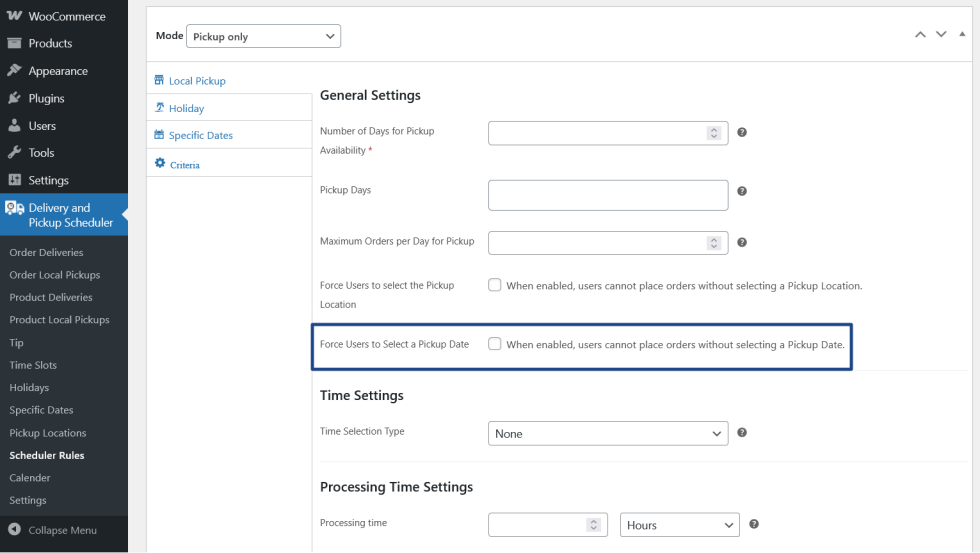Expand the Time Selection Type dropdown

(608, 434)
